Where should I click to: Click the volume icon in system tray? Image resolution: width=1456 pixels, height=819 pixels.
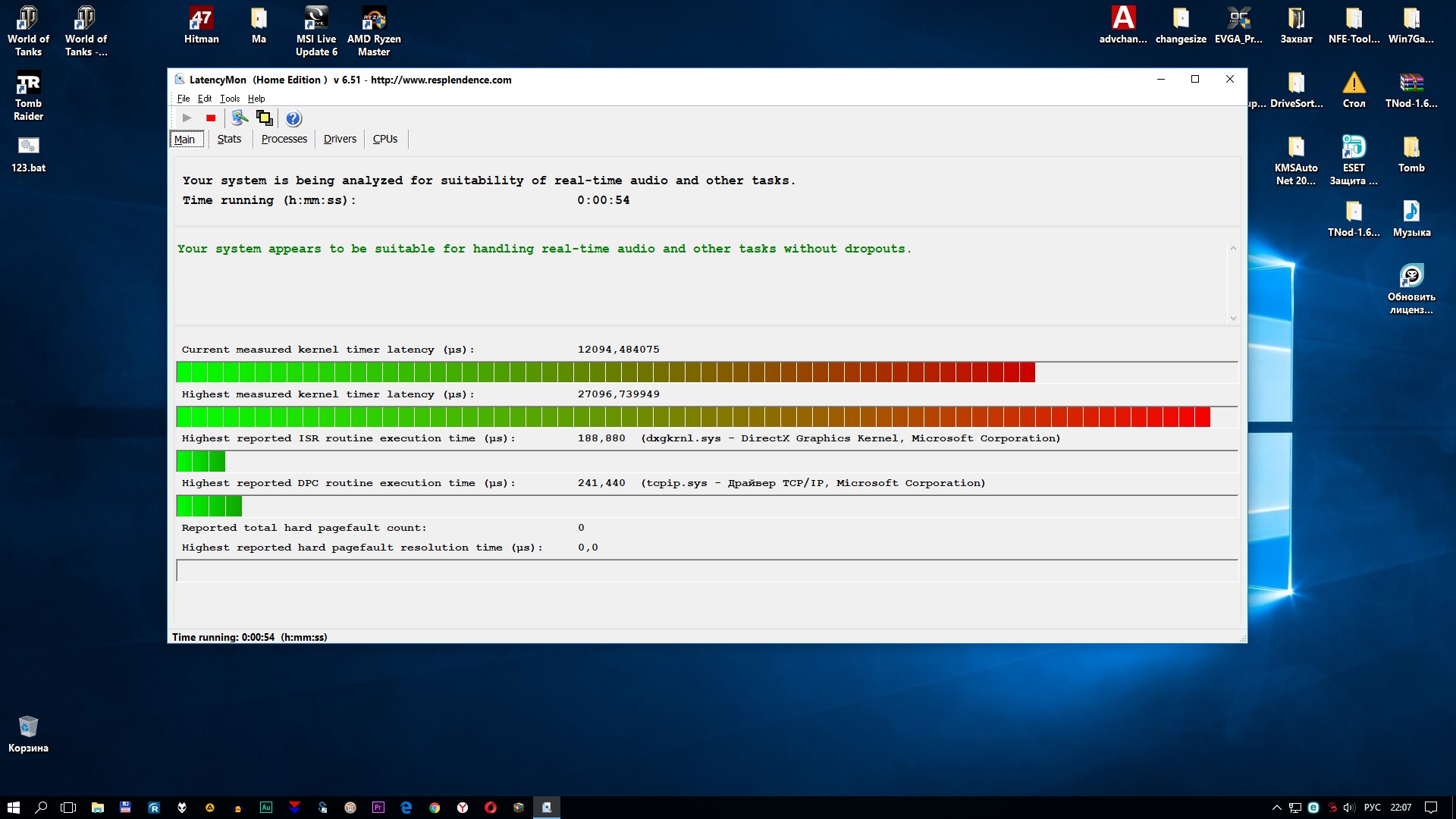pyautogui.click(x=1348, y=808)
